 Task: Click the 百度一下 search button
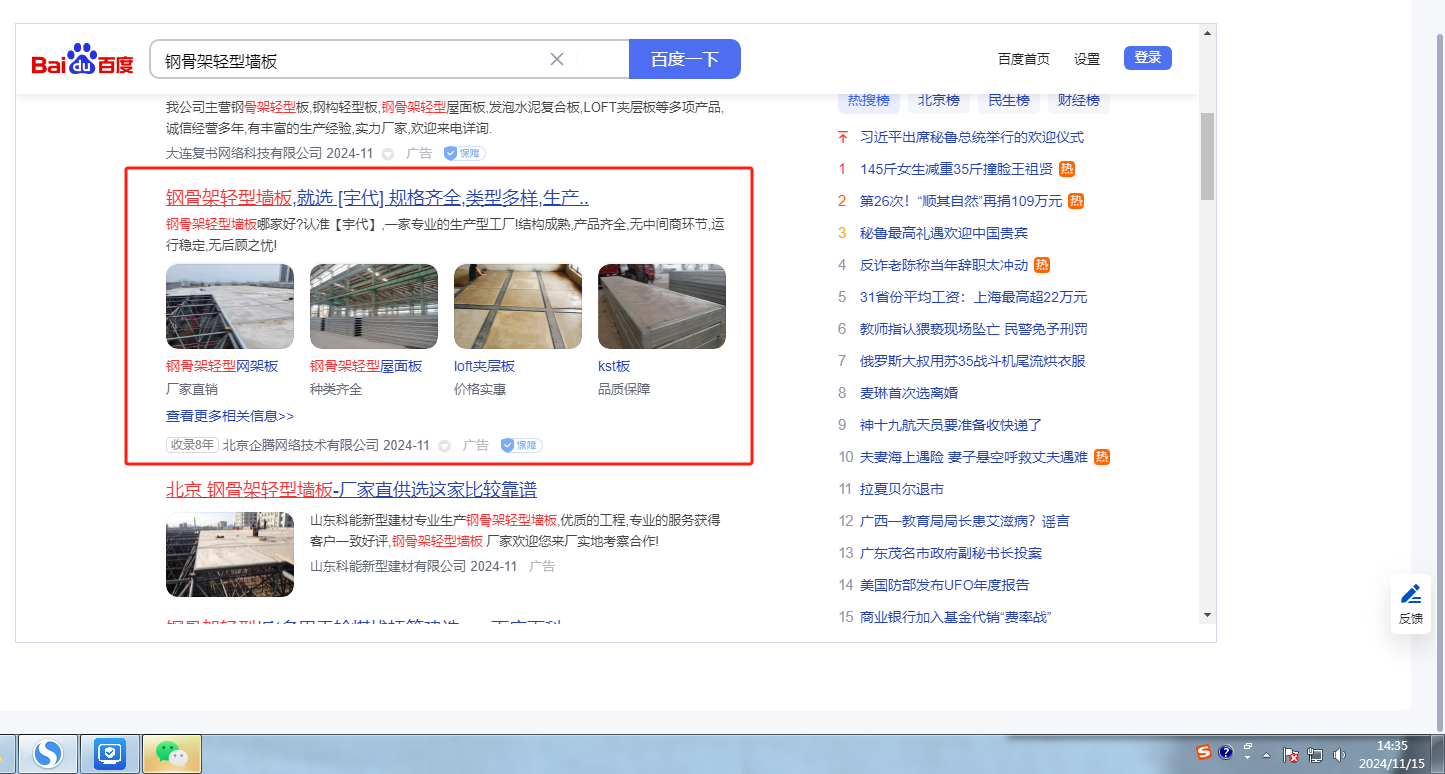685,59
